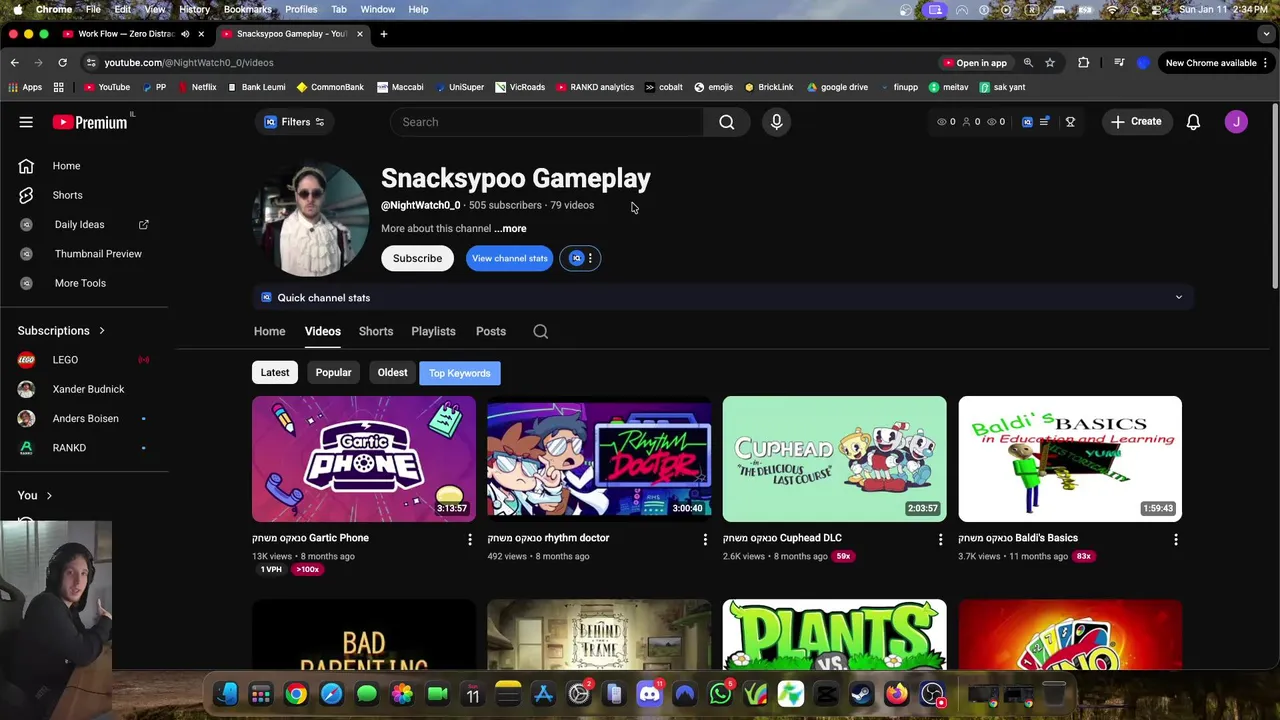Bookmark this page with star icon
Viewport: 1280px width, 720px height.
click(x=1050, y=63)
